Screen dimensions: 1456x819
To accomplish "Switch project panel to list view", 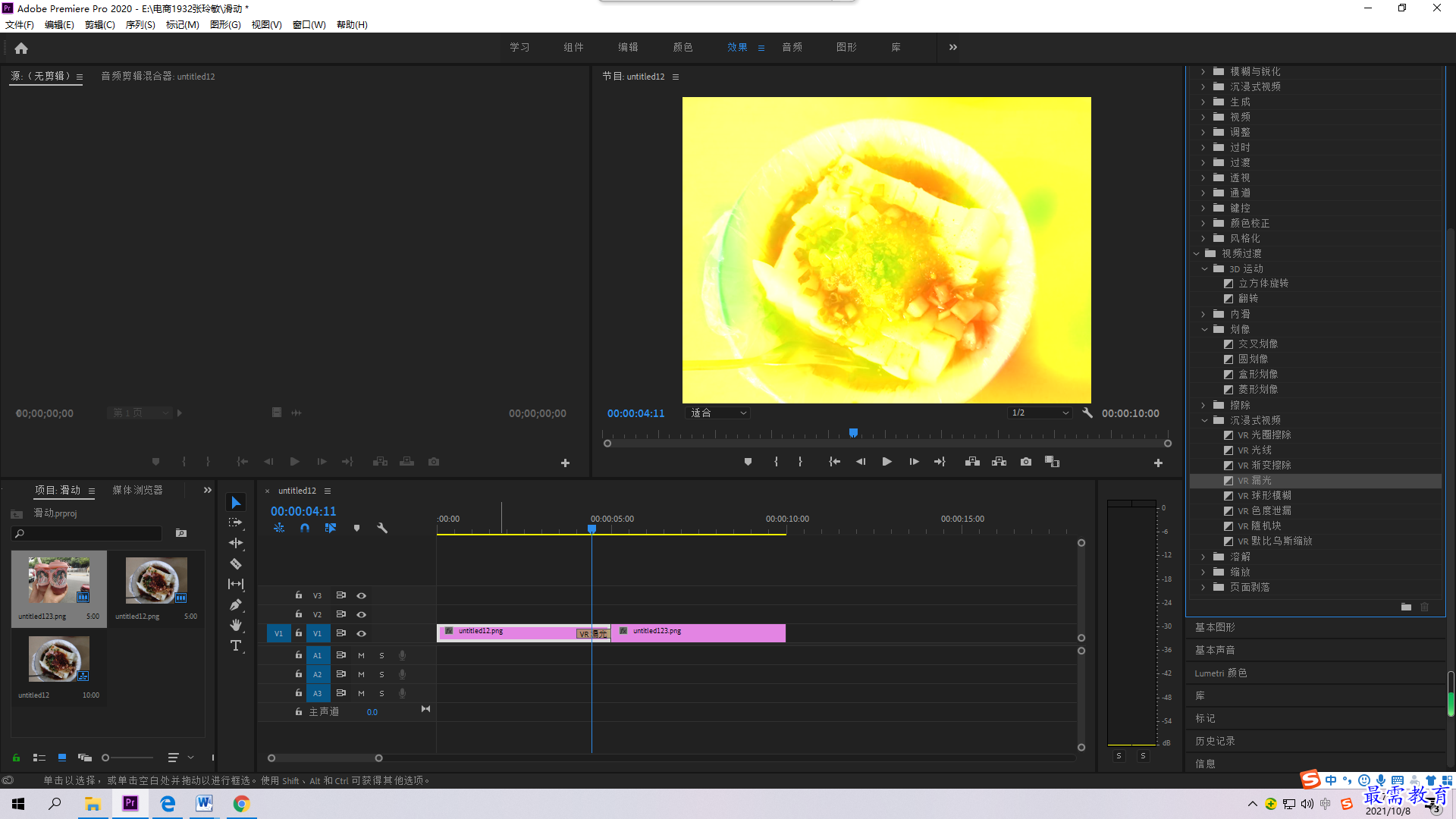I will pos(39,758).
